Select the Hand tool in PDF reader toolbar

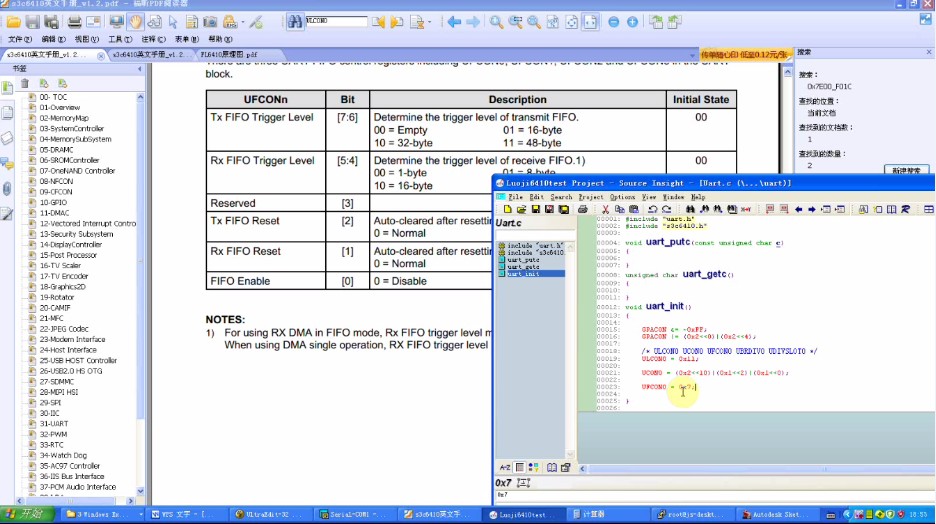tap(136, 22)
